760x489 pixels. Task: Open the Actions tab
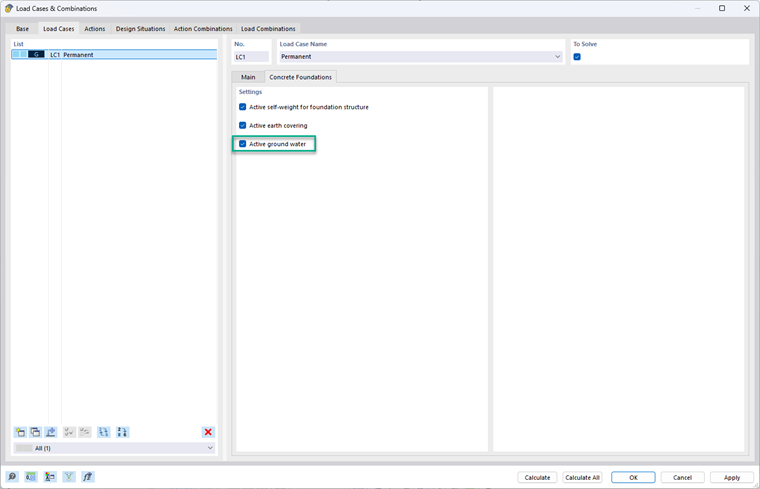[x=95, y=29]
